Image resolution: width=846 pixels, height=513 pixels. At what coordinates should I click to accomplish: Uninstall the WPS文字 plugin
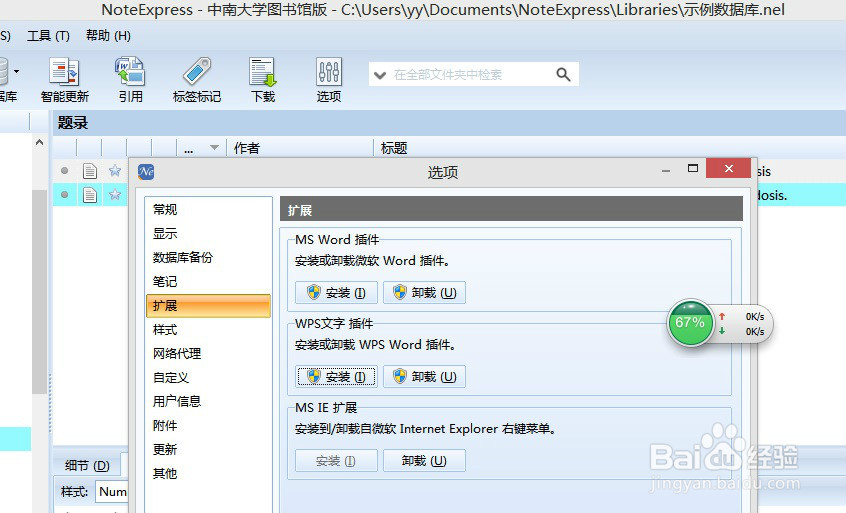point(424,377)
